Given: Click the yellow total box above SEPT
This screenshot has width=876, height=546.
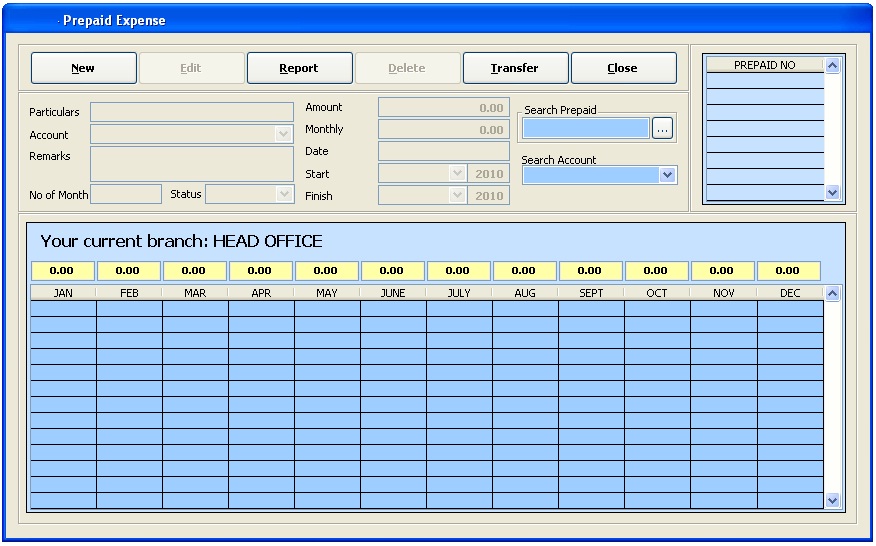Looking at the screenshot, I should coord(590,270).
